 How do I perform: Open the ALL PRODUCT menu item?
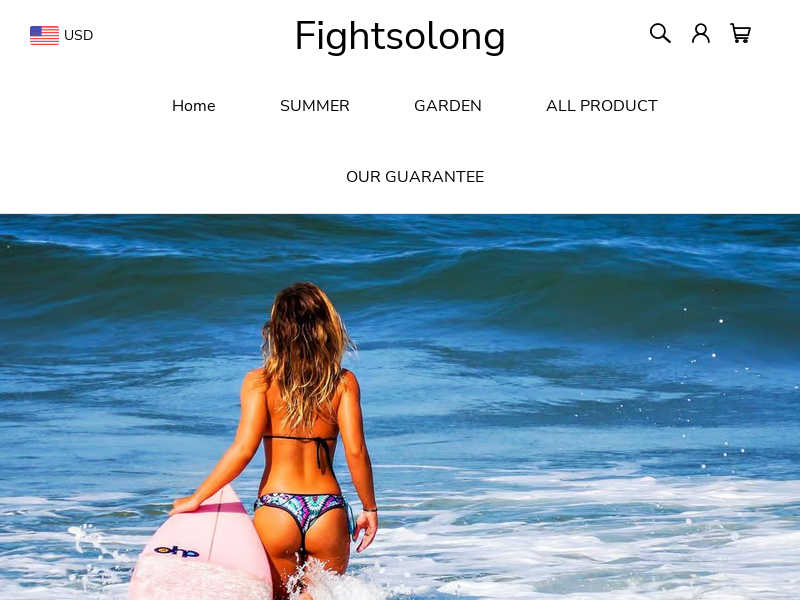tap(602, 106)
